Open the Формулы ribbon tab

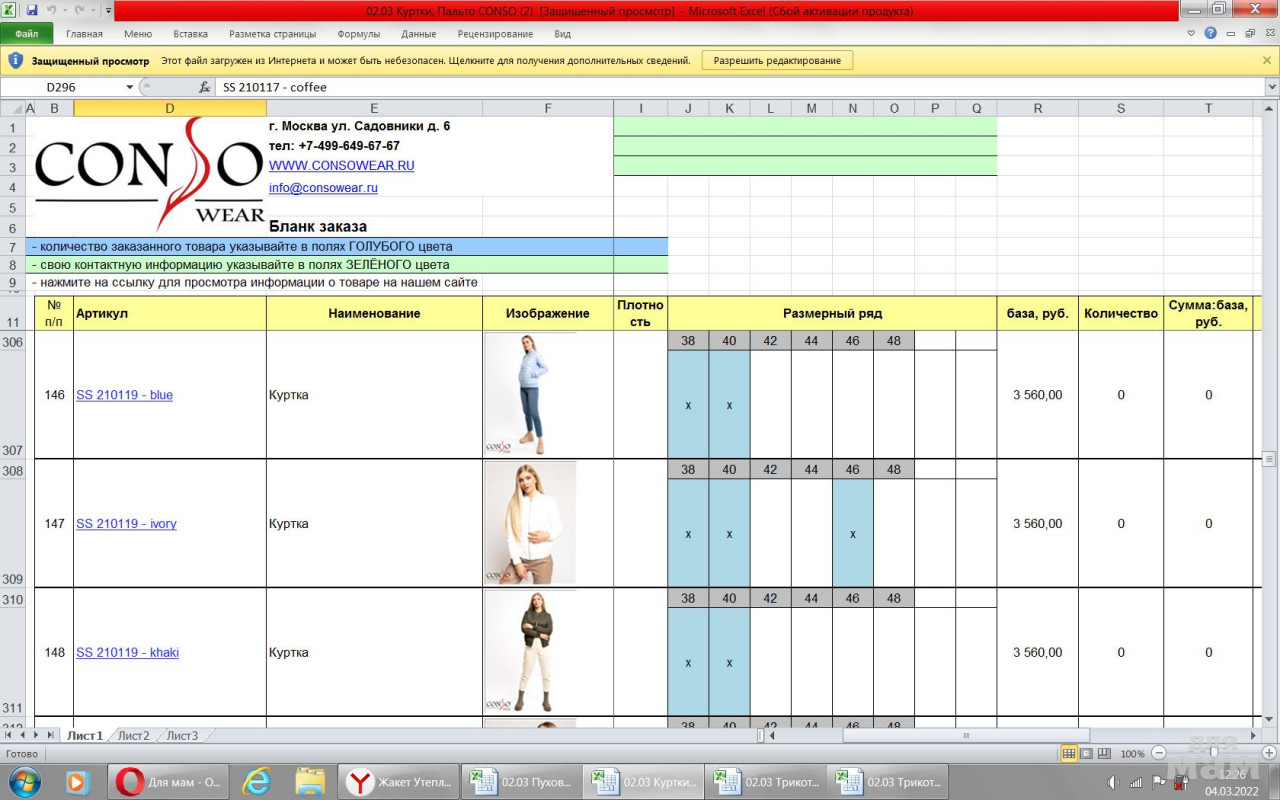point(358,33)
